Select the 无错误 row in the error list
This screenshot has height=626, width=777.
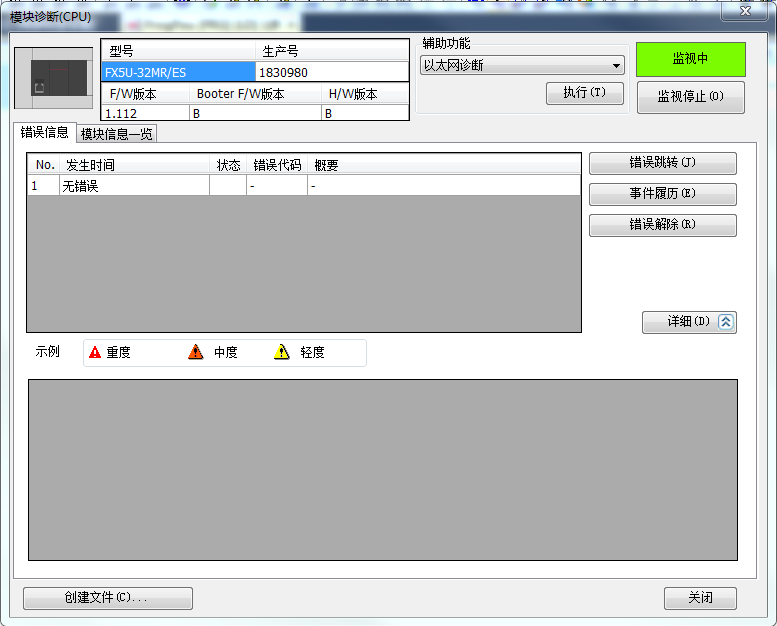click(135, 186)
